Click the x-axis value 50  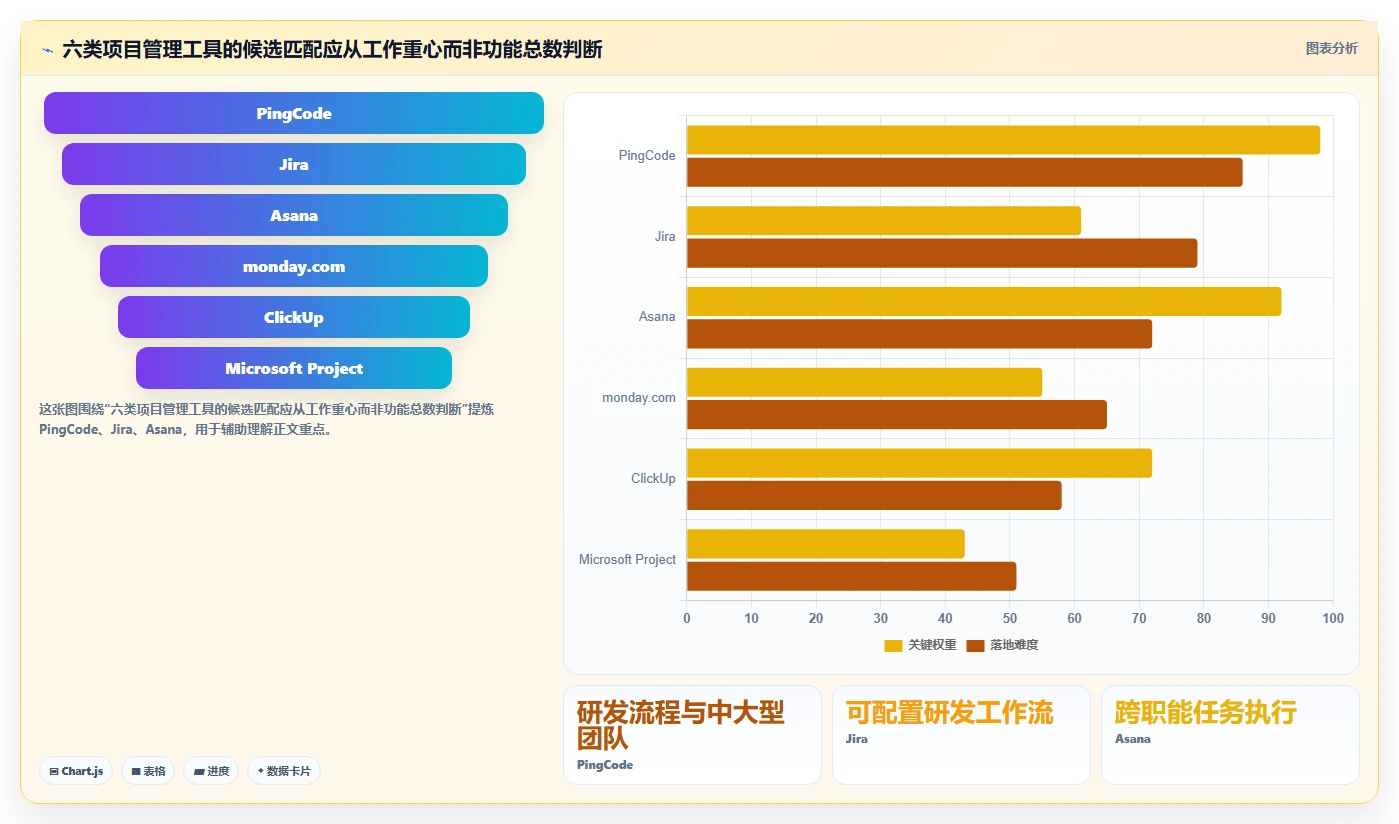(1010, 619)
